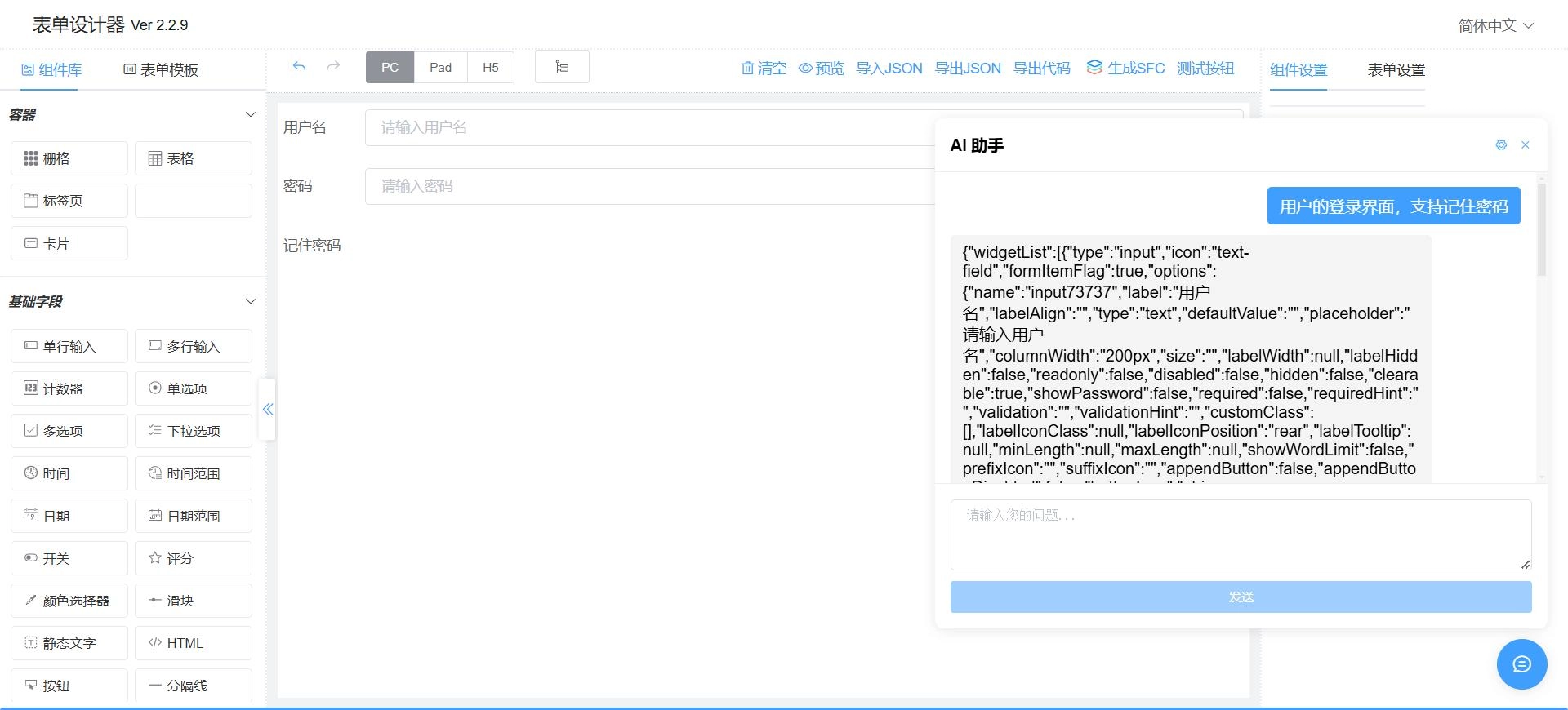Click the AI question input box
The image size is (1568, 710).
tap(1241, 535)
